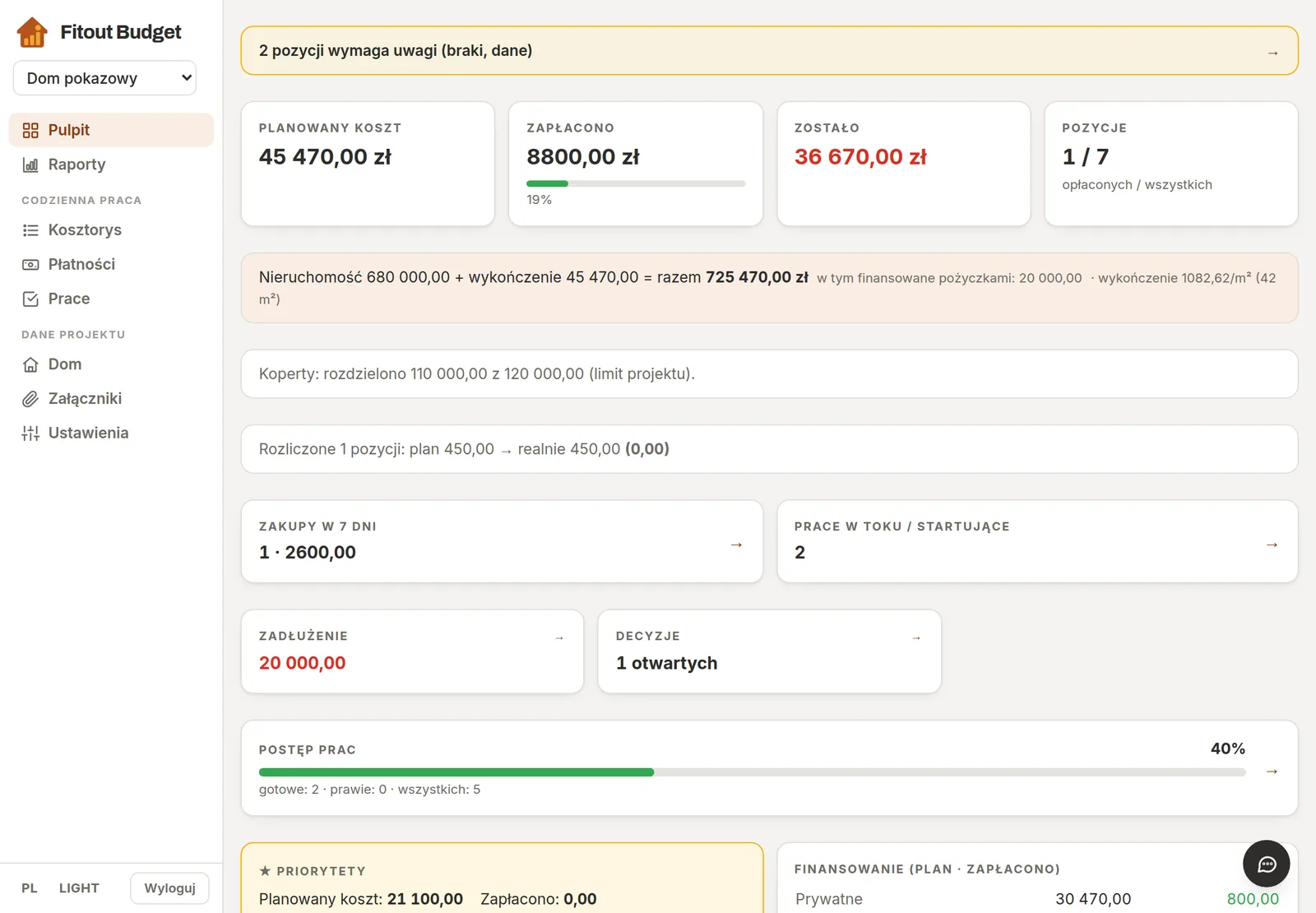Click the Prywatne financing row label
This screenshot has height=913, width=1316.
(x=829, y=899)
